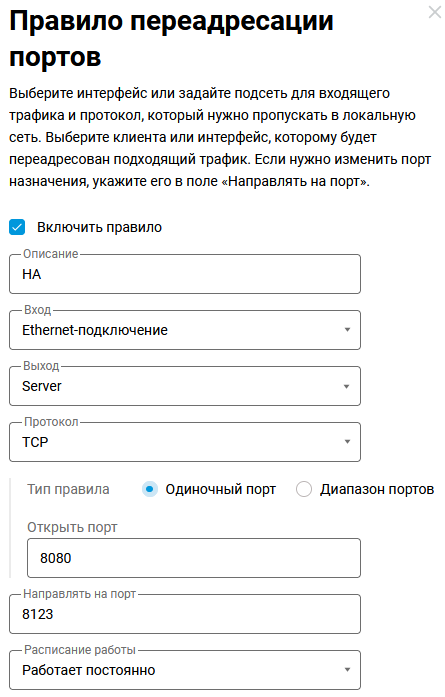Click the arrow icon of Расписание работы selector

point(347,670)
